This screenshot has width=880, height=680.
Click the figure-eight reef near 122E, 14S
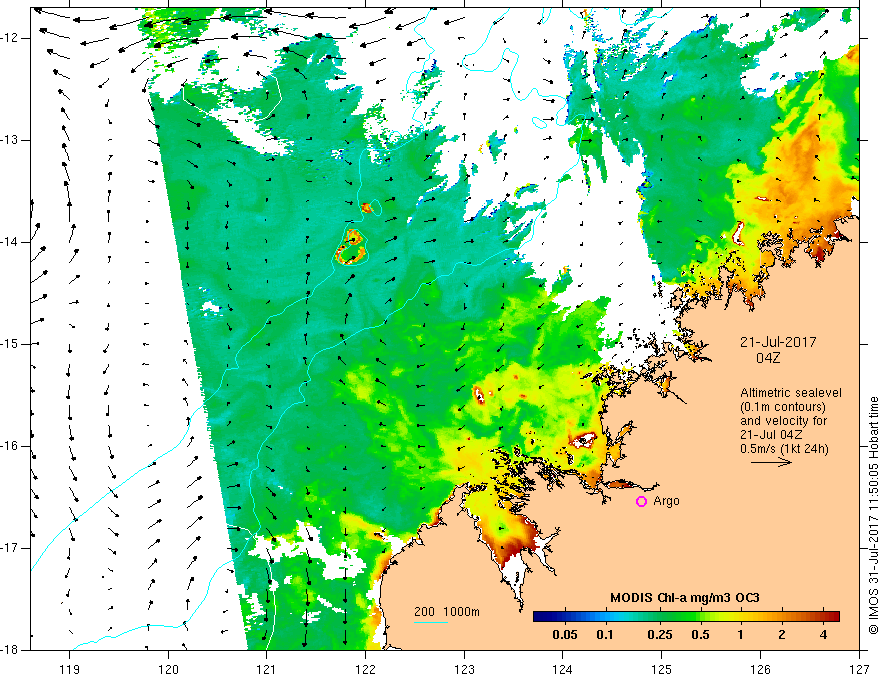click(x=351, y=246)
